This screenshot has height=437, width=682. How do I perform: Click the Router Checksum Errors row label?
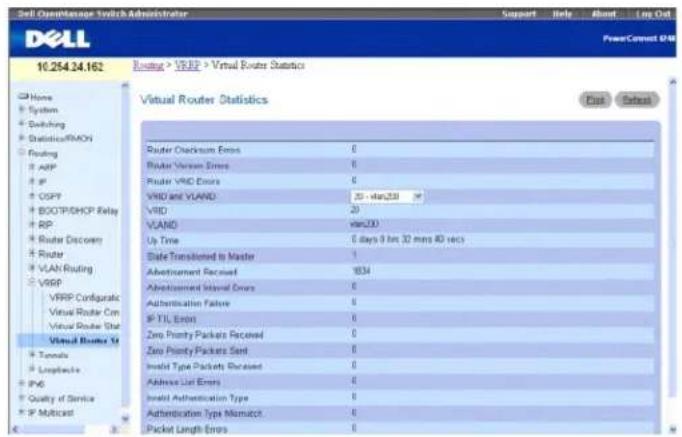(193, 150)
